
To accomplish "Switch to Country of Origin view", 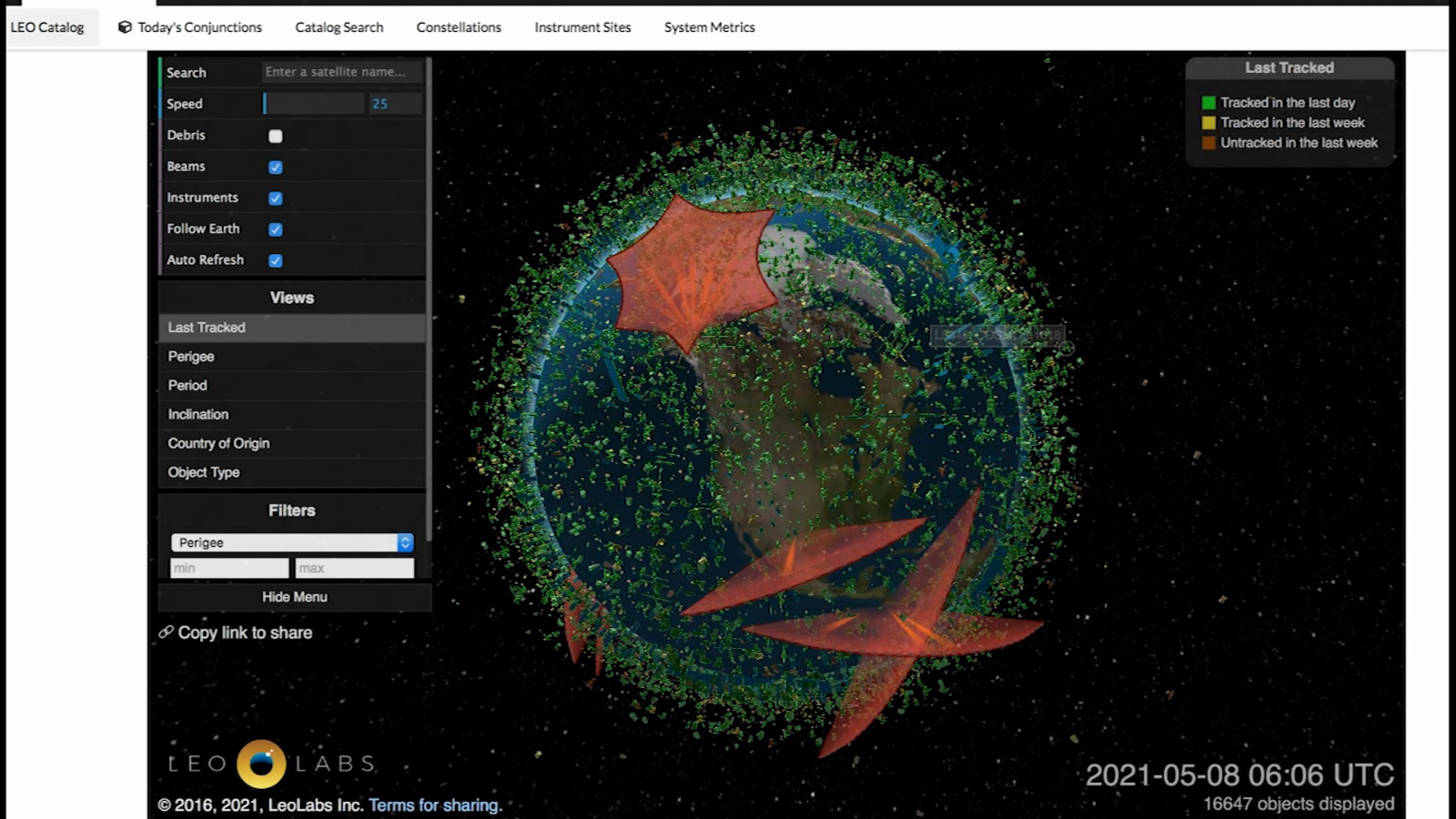I will 292,444.
